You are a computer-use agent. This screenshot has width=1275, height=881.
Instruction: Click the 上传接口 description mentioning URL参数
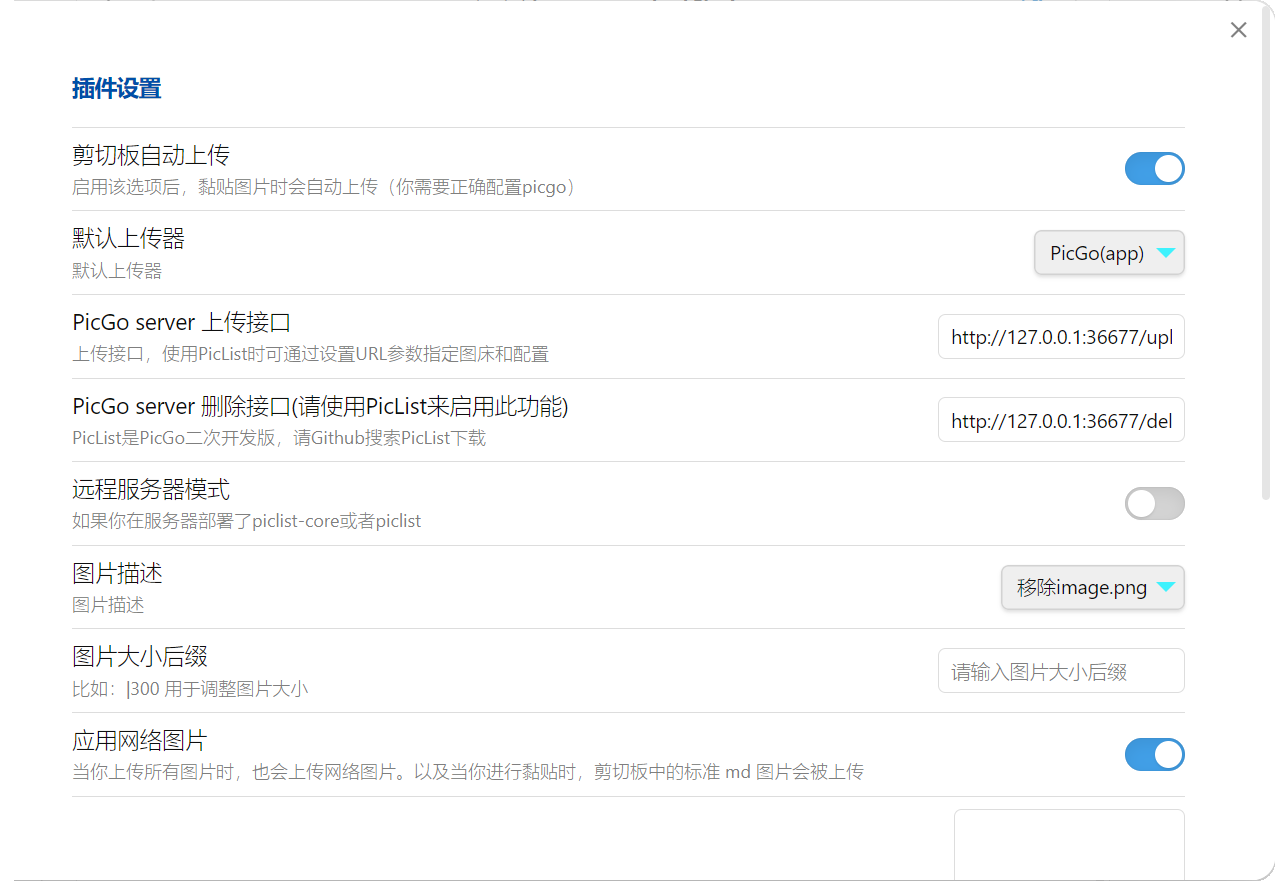310,354
